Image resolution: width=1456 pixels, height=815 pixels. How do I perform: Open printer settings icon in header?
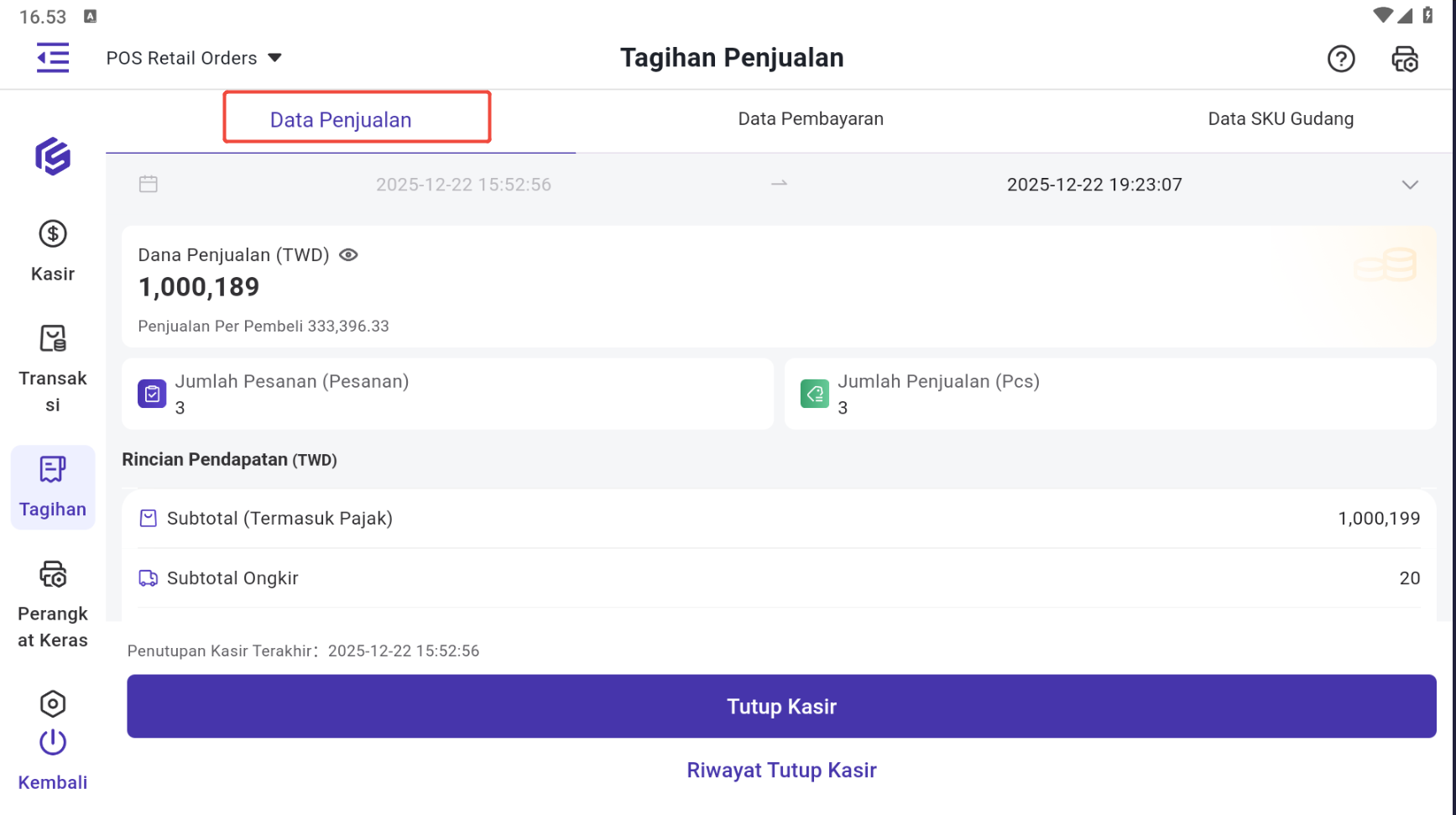point(1404,59)
